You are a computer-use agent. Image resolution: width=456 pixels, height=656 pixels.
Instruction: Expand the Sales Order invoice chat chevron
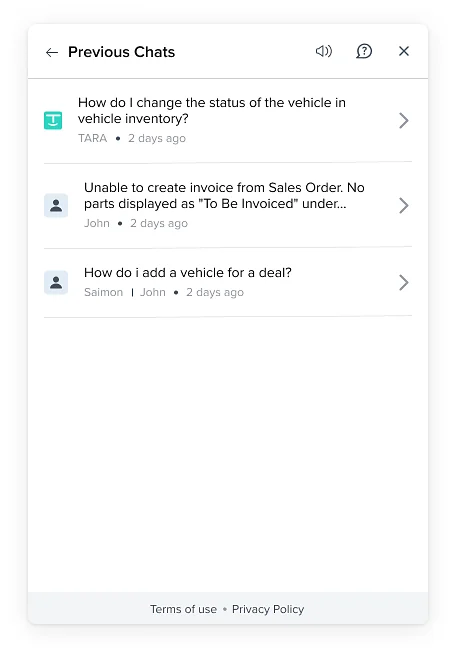point(404,205)
